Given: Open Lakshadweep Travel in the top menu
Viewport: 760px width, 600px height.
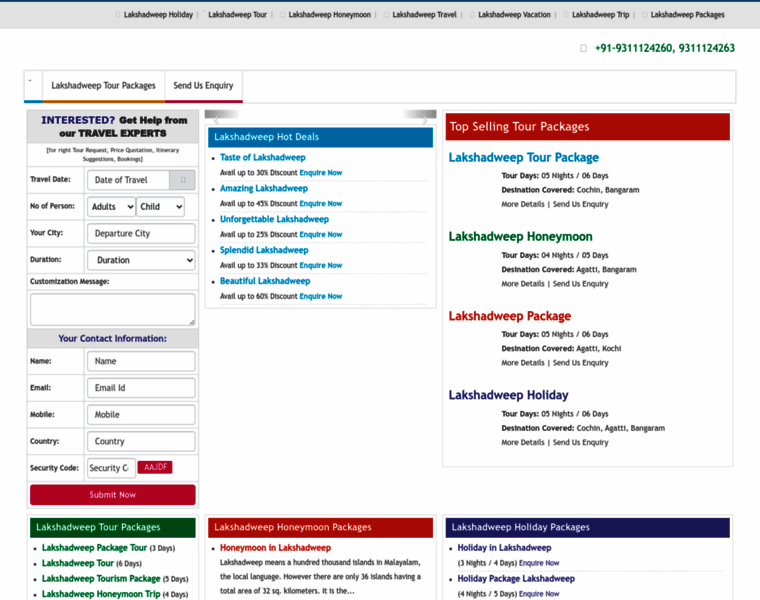Looking at the screenshot, I should coord(425,15).
